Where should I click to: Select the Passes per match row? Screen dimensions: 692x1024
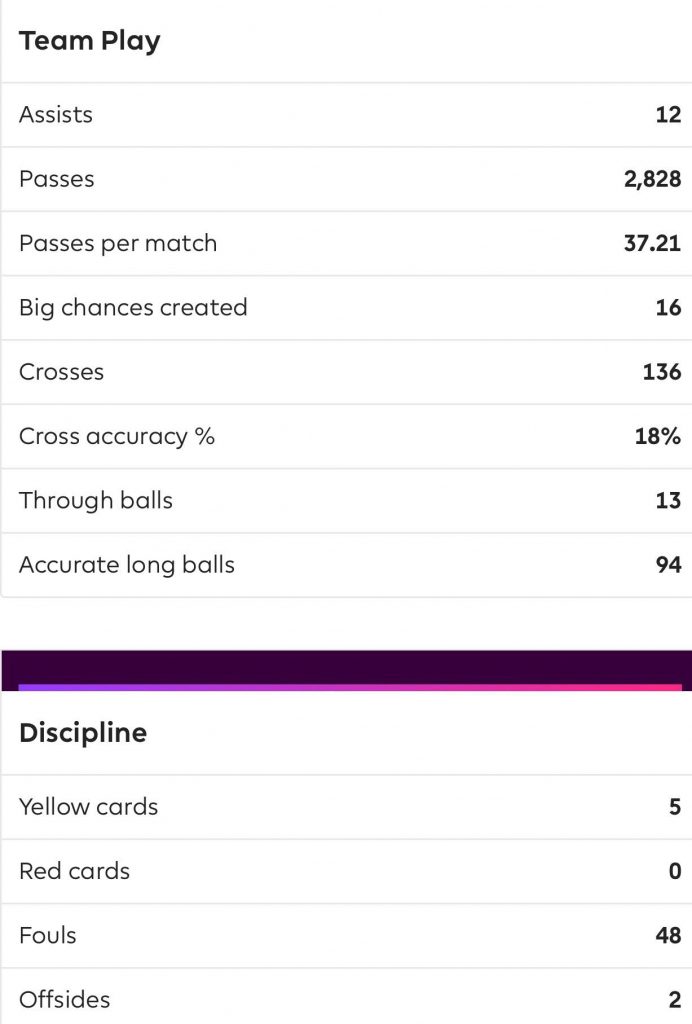(347, 244)
